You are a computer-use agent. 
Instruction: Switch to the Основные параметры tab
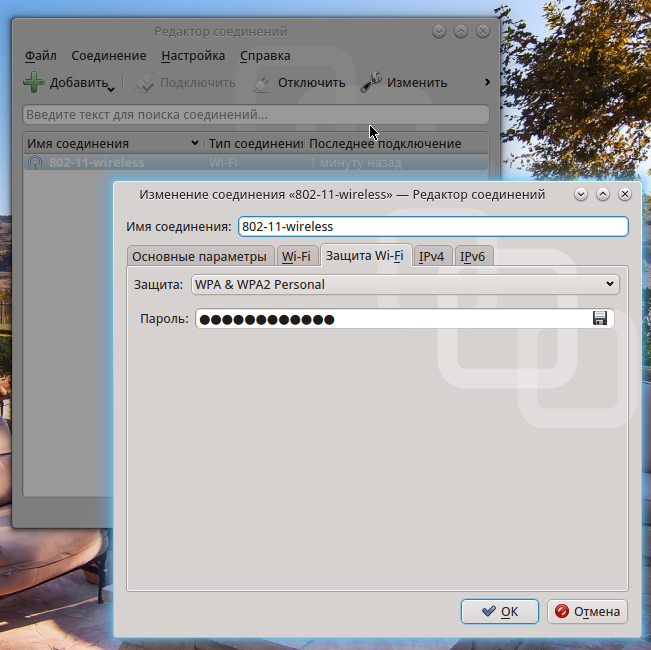[199, 256]
